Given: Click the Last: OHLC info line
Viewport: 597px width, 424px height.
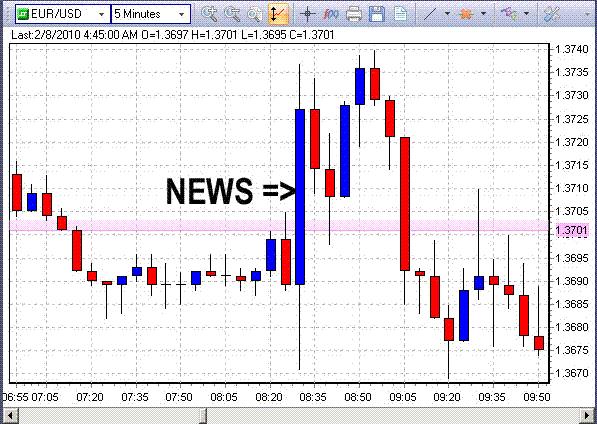Looking at the screenshot, I should point(172,35).
